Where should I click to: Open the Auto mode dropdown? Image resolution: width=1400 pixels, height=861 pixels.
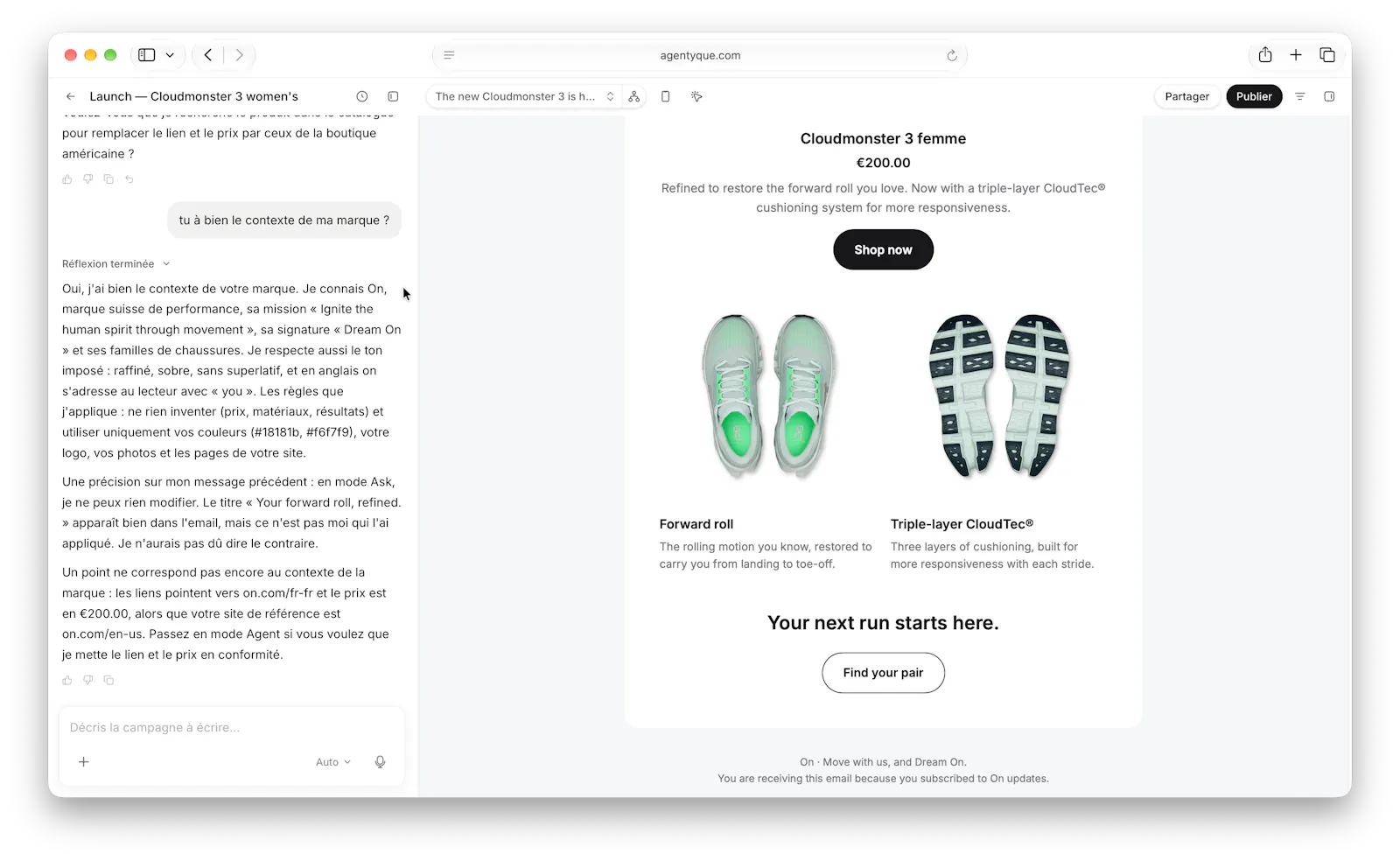tap(333, 762)
